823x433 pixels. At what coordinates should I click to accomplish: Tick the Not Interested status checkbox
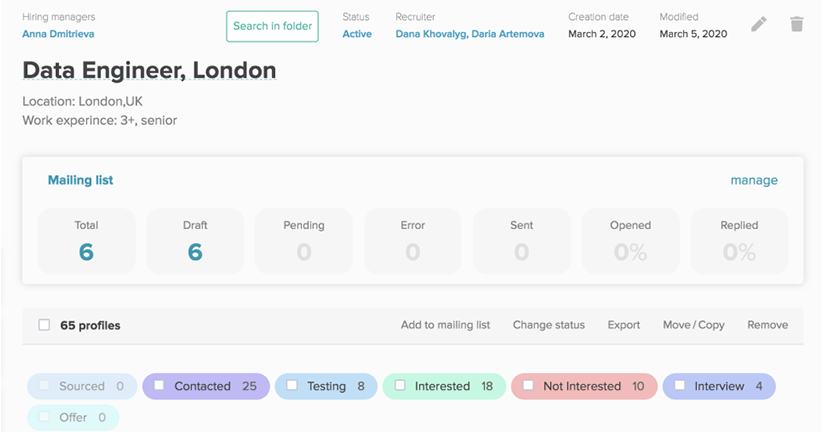(x=528, y=386)
